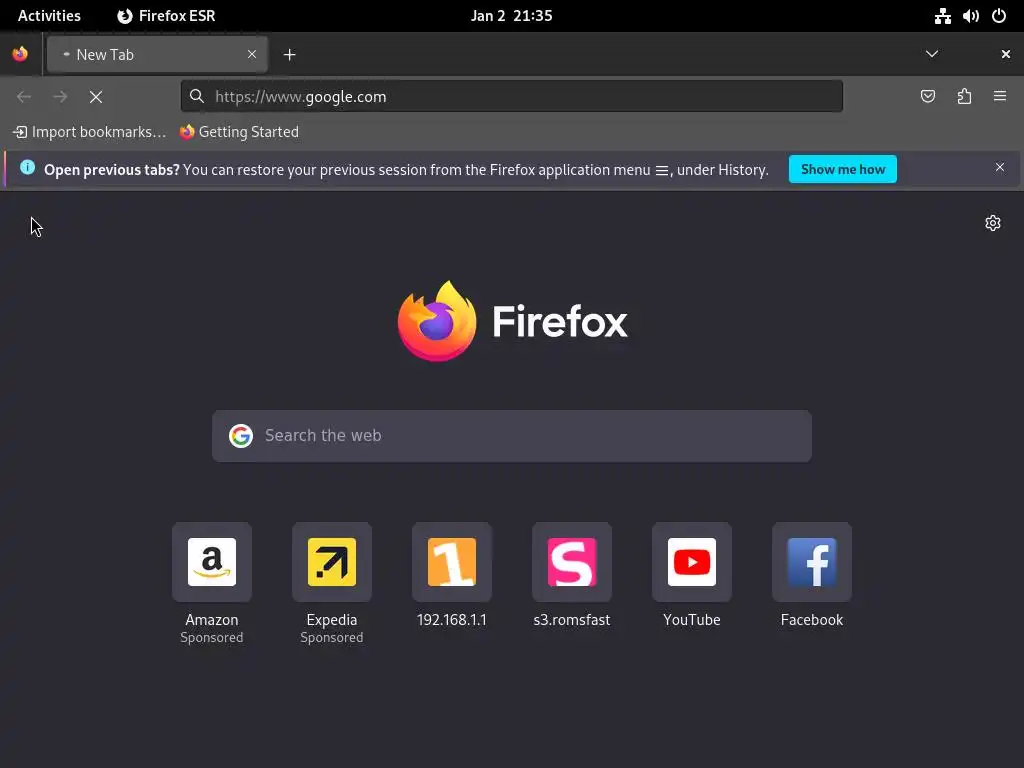Open the Getting Started bookmark
The height and width of the screenshot is (768, 1024).
(x=239, y=132)
